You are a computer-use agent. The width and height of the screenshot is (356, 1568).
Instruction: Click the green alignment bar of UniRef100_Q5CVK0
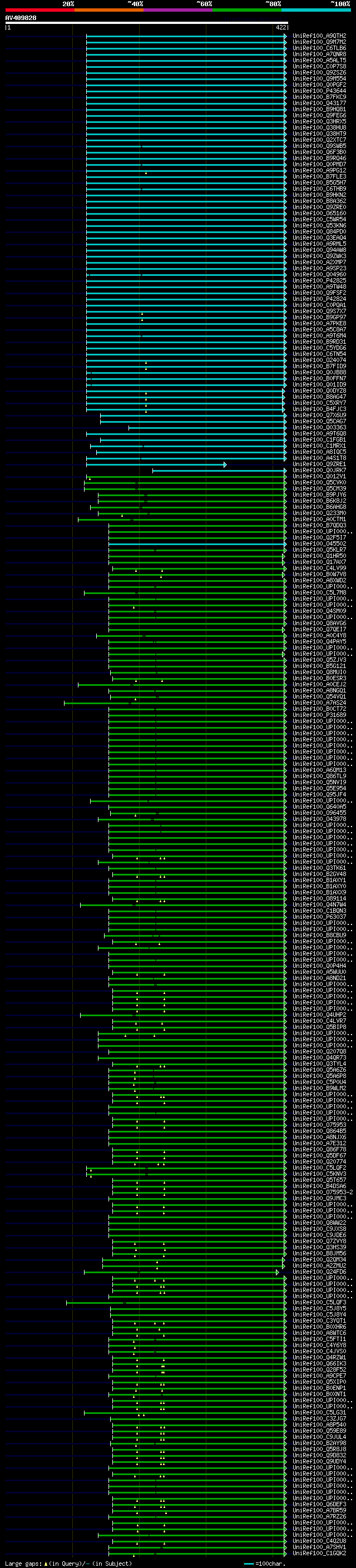(x=185, y=483)
